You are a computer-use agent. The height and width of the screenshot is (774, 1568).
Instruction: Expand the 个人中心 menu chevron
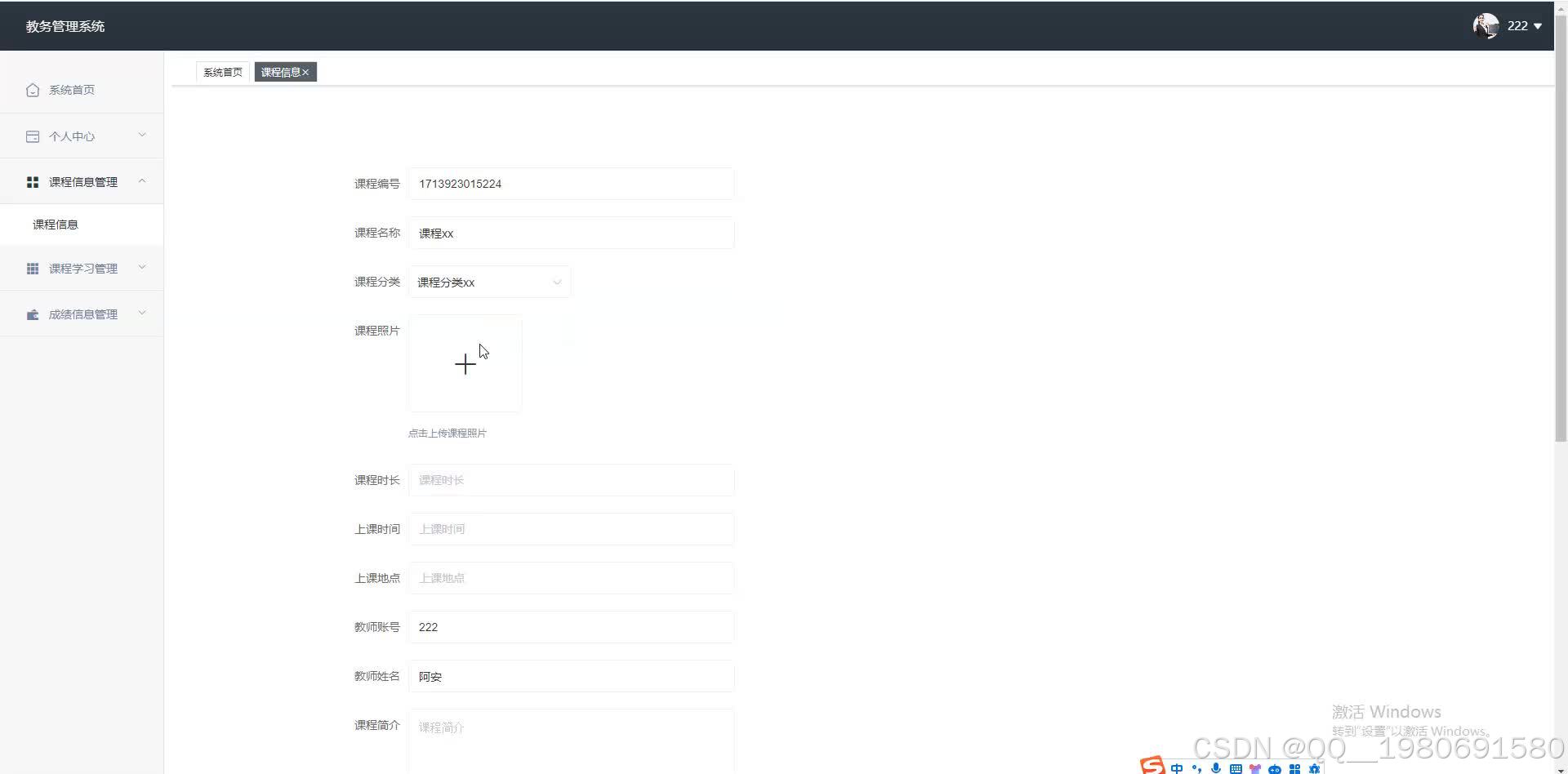pos(142,135)
